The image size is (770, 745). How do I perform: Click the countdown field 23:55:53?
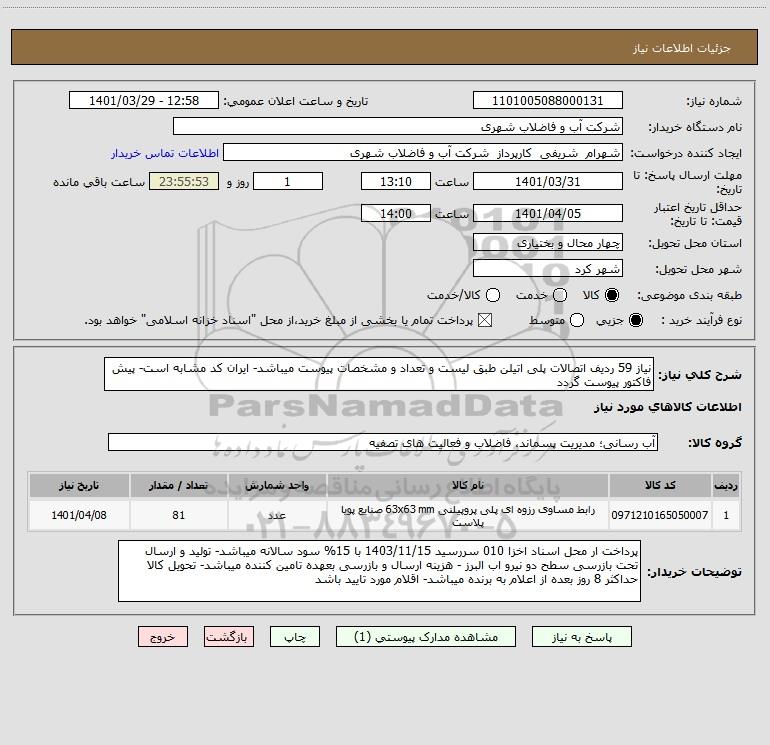pyautogui.click(x=184, y=181)
